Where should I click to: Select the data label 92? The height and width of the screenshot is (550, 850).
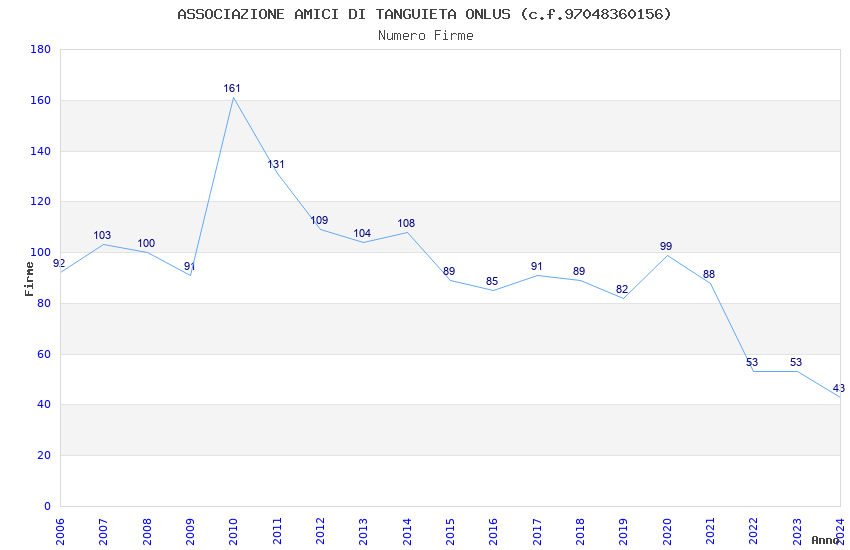coord(59,263)
